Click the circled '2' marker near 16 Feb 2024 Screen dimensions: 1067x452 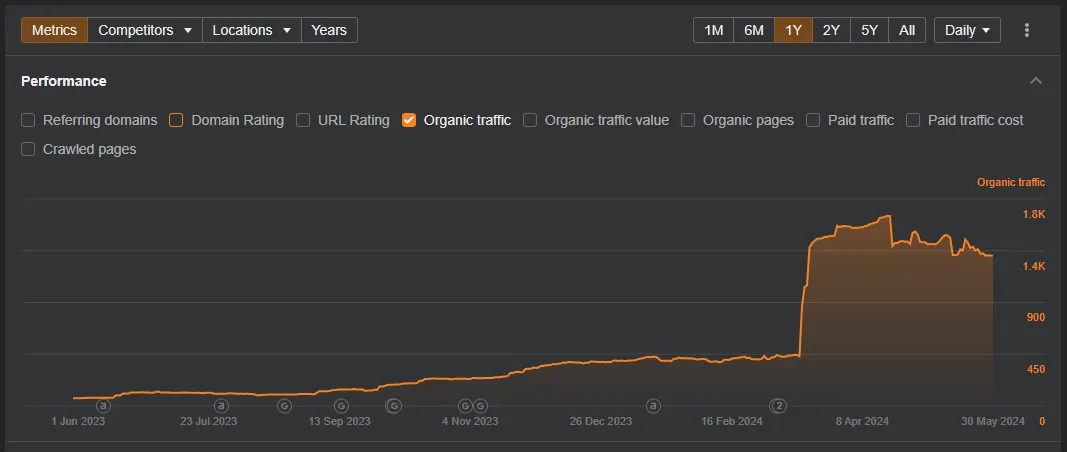point(777,406)
